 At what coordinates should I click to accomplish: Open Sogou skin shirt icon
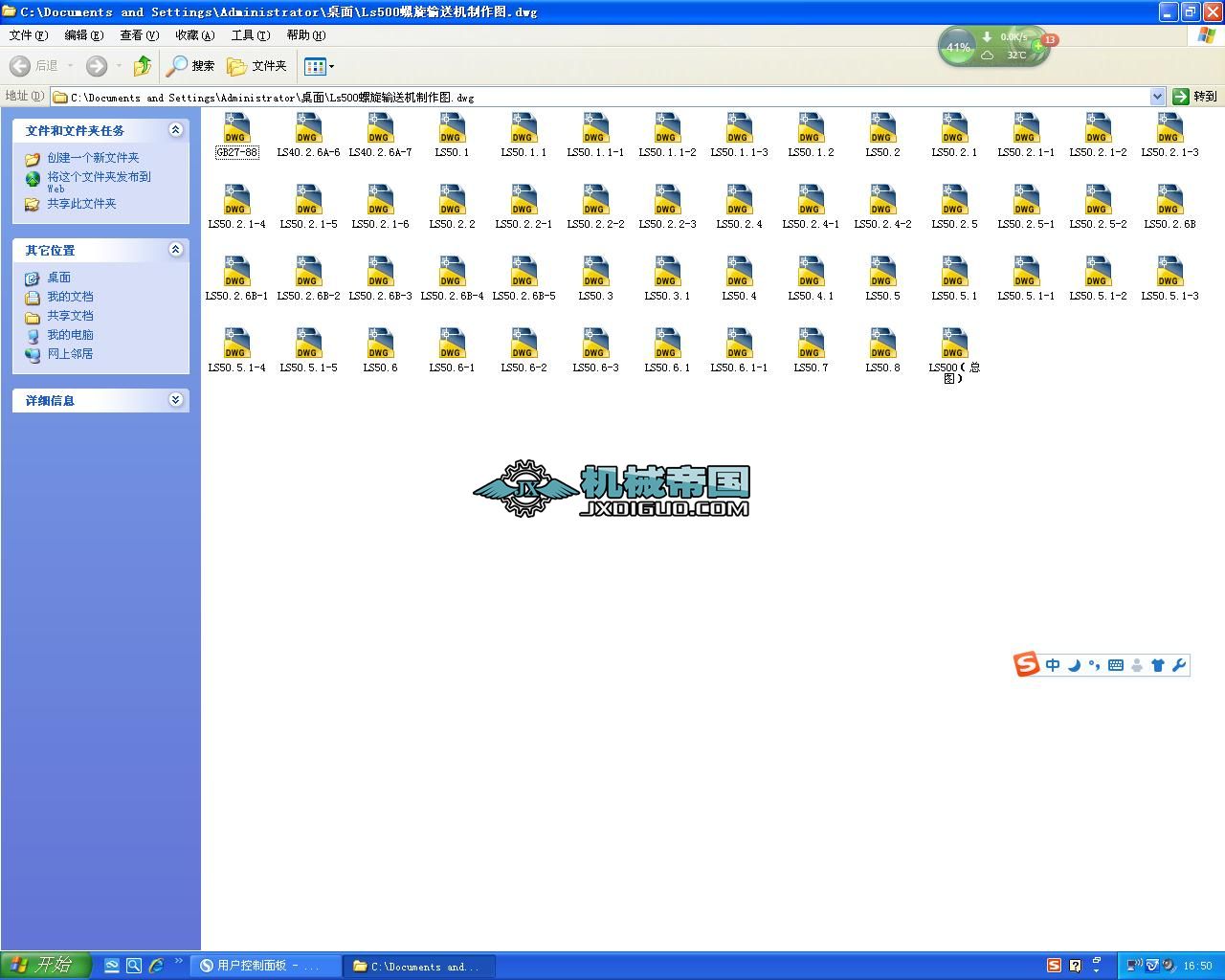click(x=1158, y=665)
